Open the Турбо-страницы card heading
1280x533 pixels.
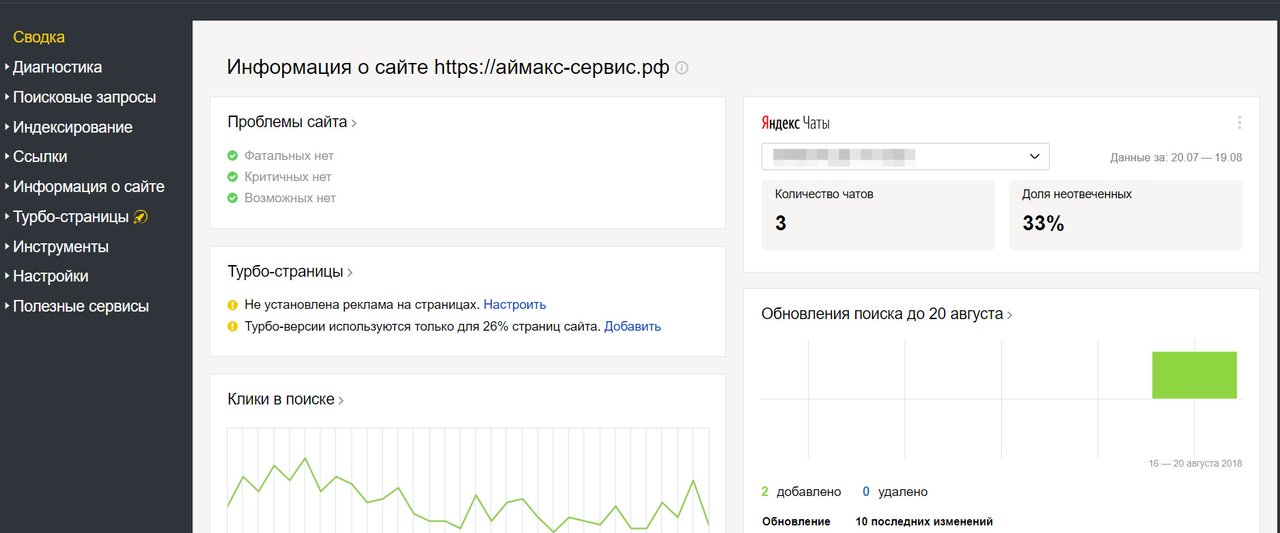coord(290,272)
